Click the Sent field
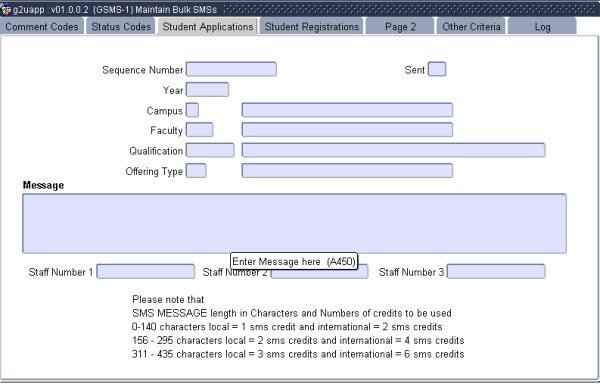Screen dimensions: 600x384 (x=437, y=69)
